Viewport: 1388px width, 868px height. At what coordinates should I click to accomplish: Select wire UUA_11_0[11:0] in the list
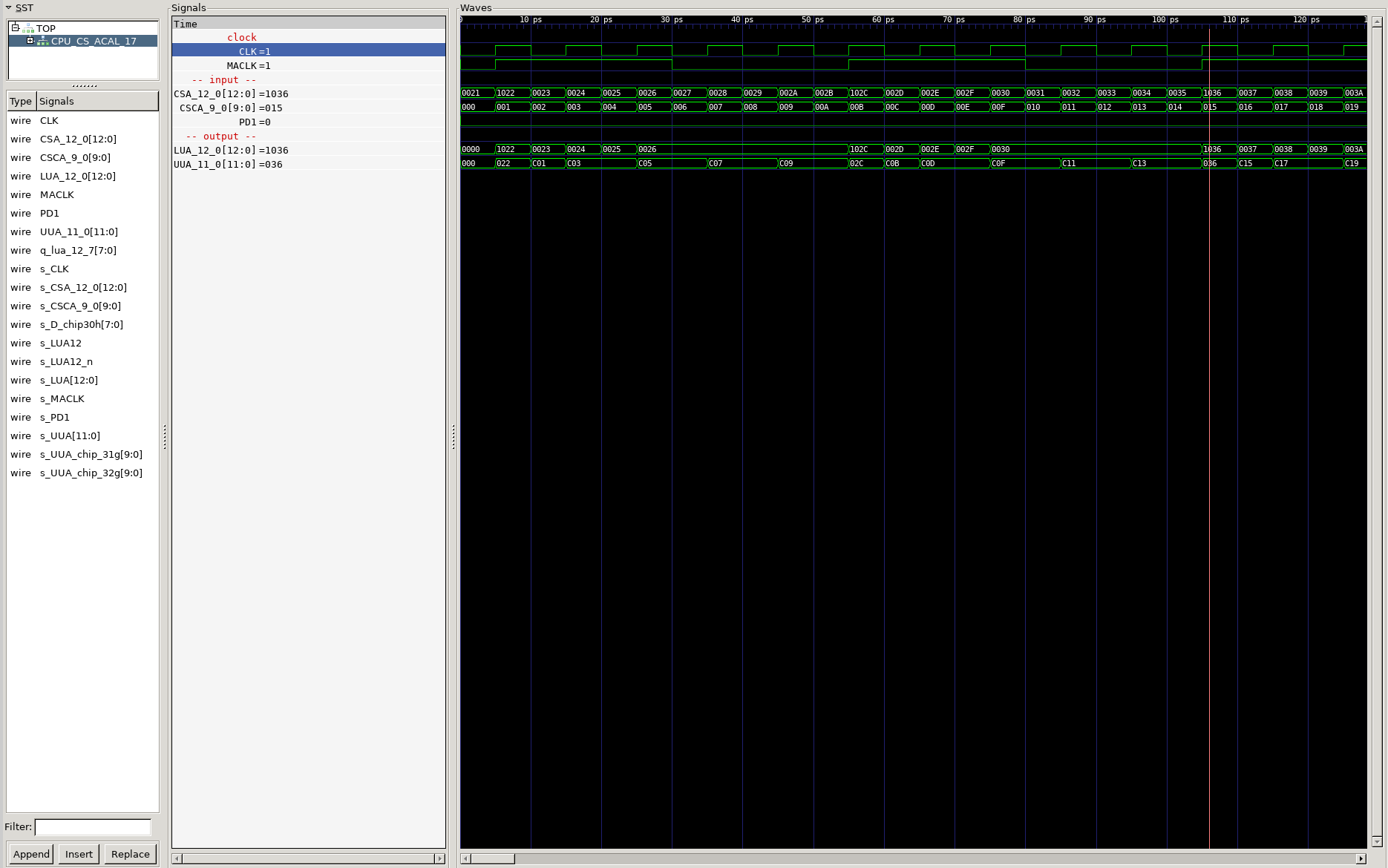click(82, 231)
